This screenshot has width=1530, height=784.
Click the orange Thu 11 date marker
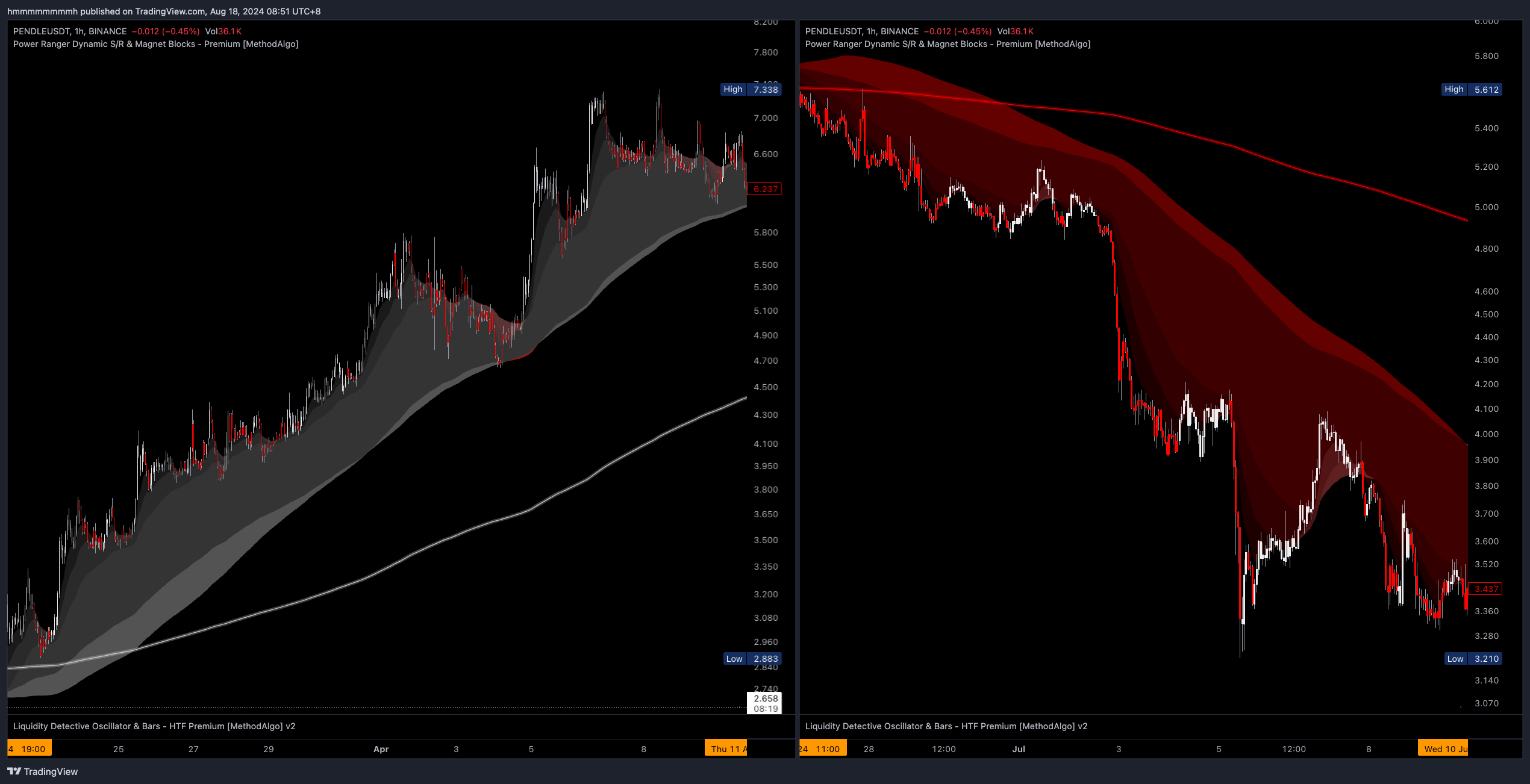pyautogui.click(x=726, y=748)
